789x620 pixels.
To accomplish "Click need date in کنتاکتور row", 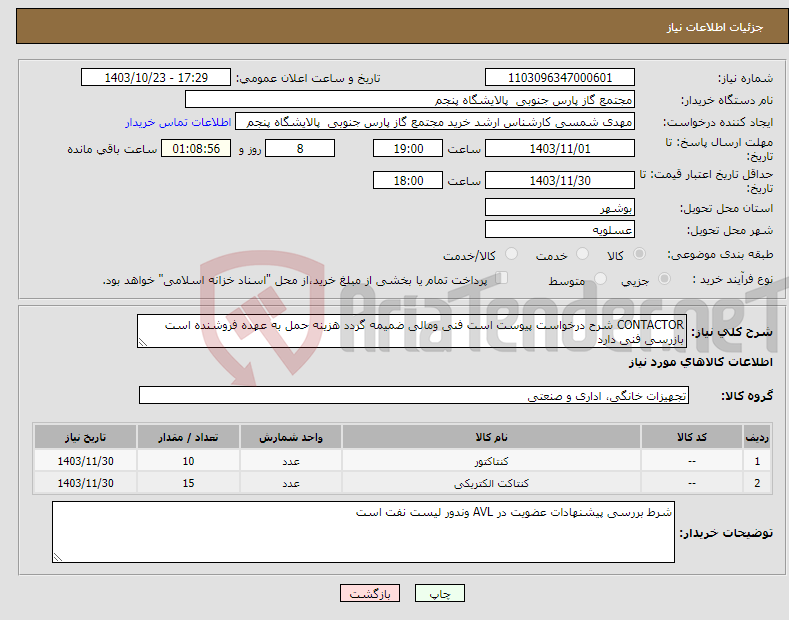I will pyautogui.click(x=86, y=461).
